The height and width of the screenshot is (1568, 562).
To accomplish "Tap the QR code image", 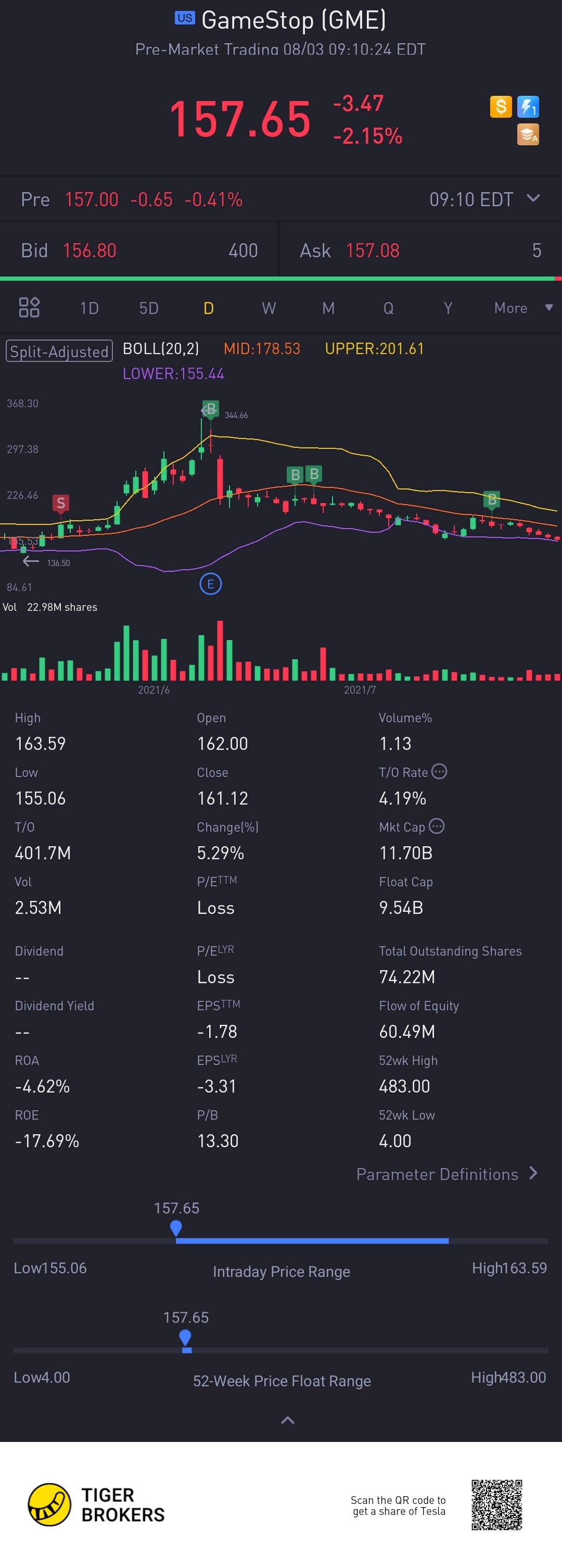I will click(x=496, y=1506).
